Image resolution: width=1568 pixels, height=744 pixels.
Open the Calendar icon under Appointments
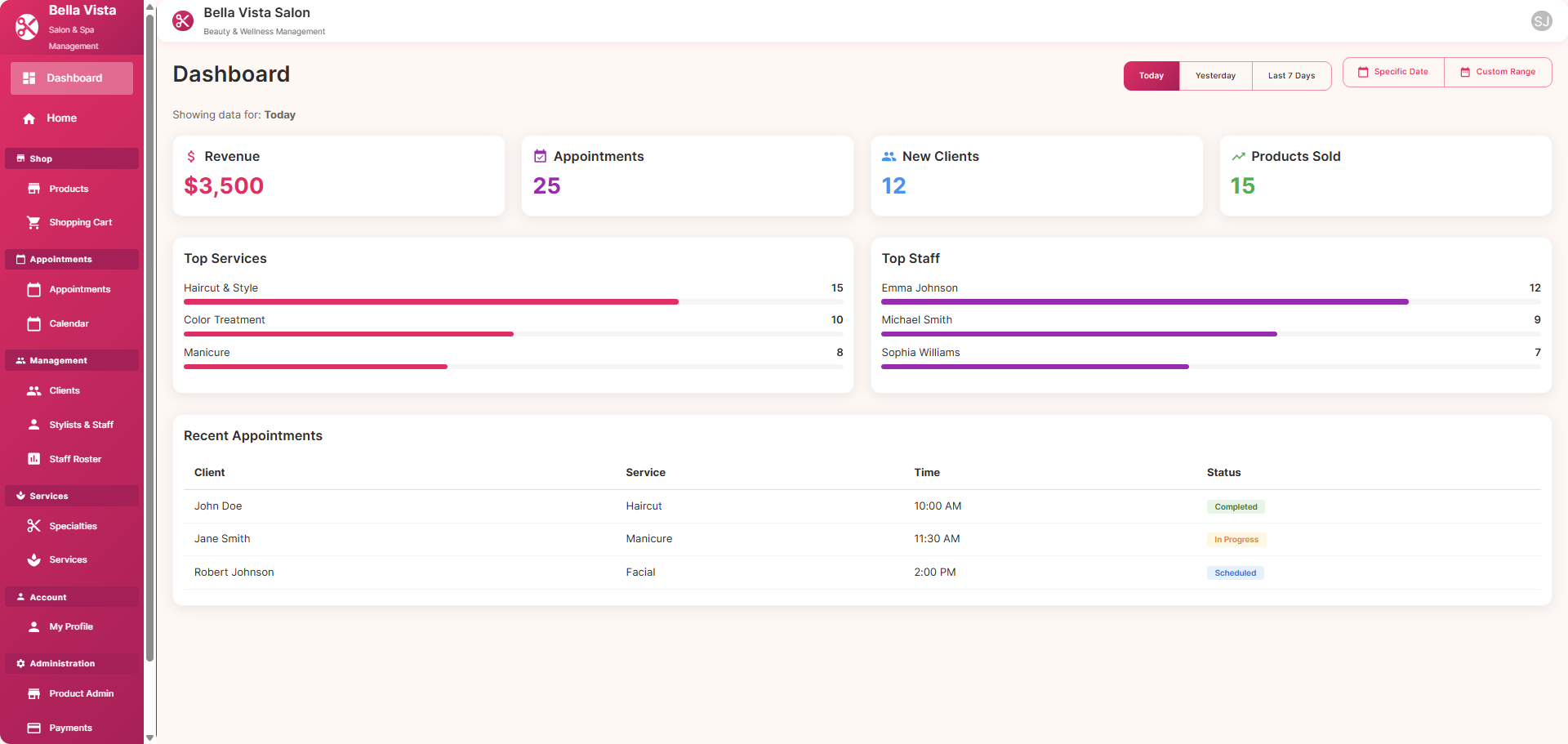[33, 323]
